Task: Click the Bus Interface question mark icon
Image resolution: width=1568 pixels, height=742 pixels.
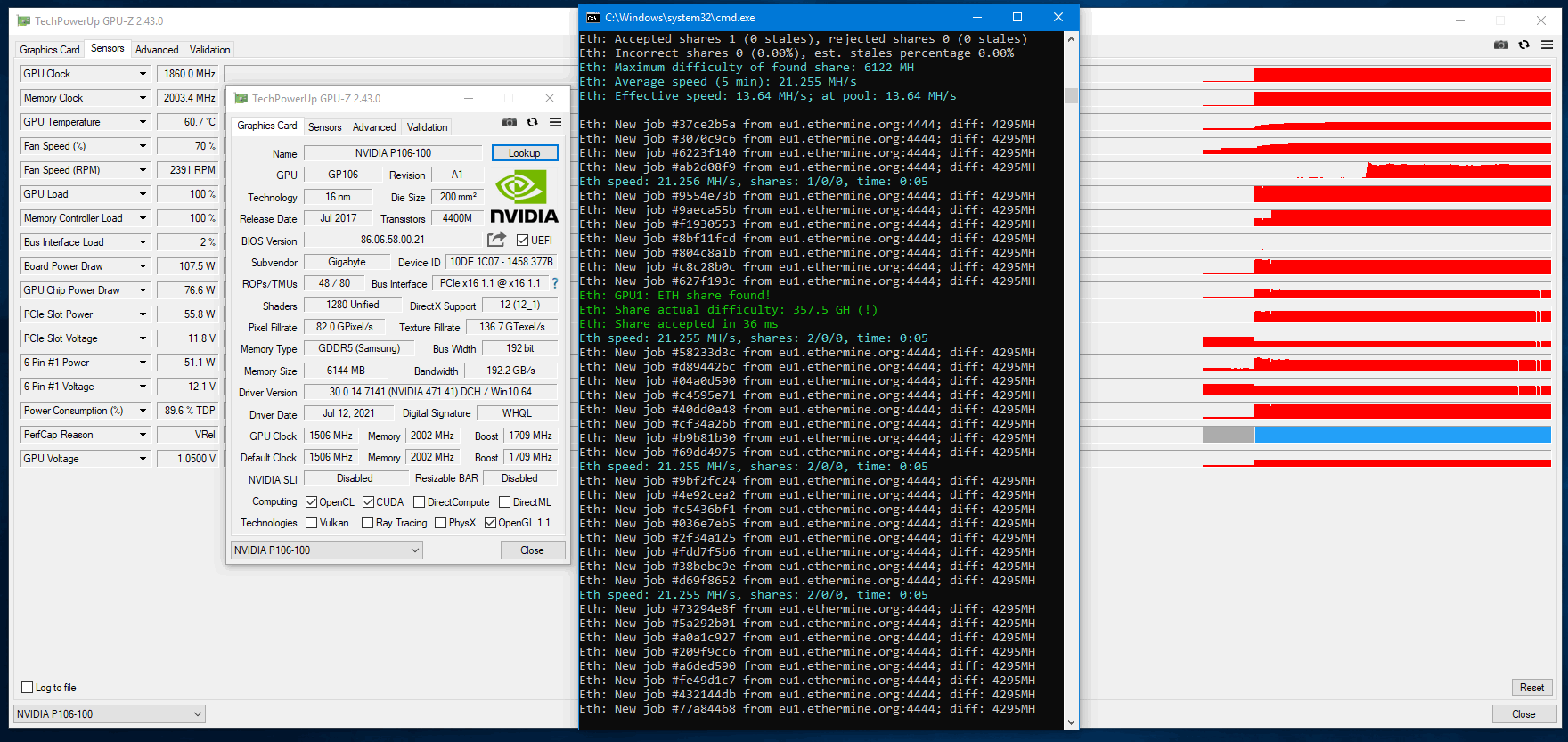Action: pyautogui.click(x=554, y=283)
